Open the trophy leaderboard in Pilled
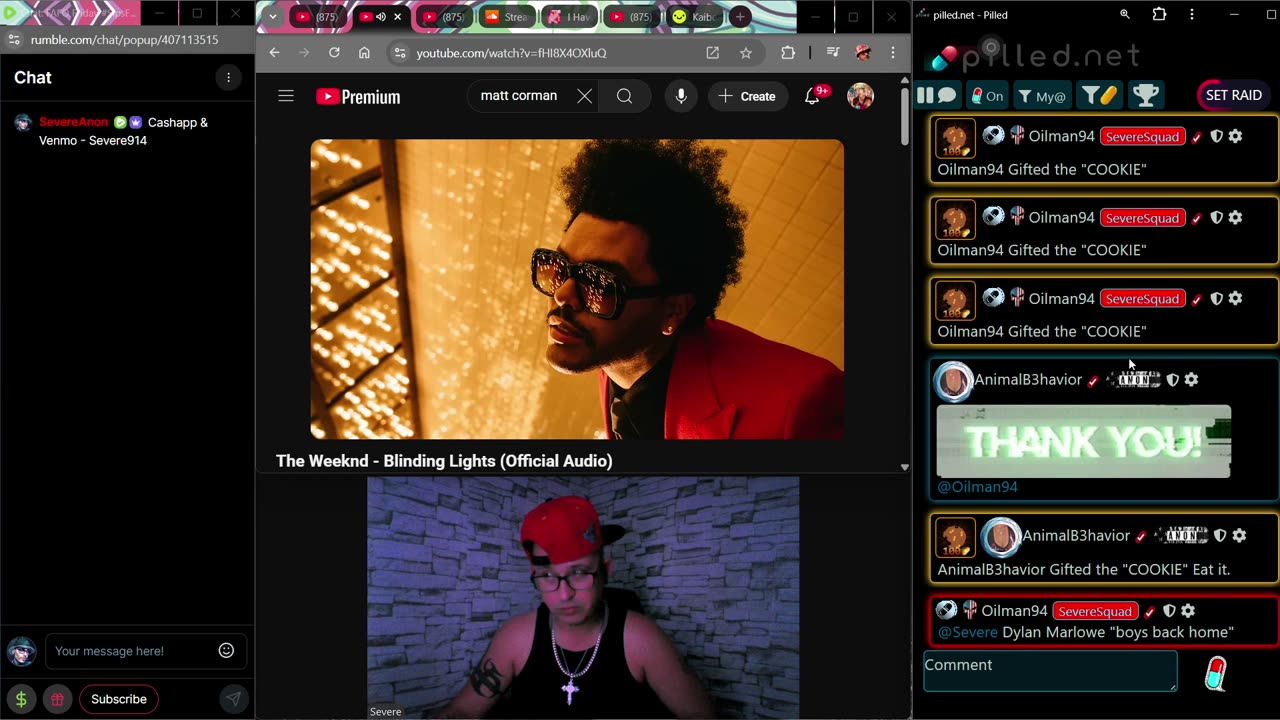The image size is (1280, 720). 1146,95
